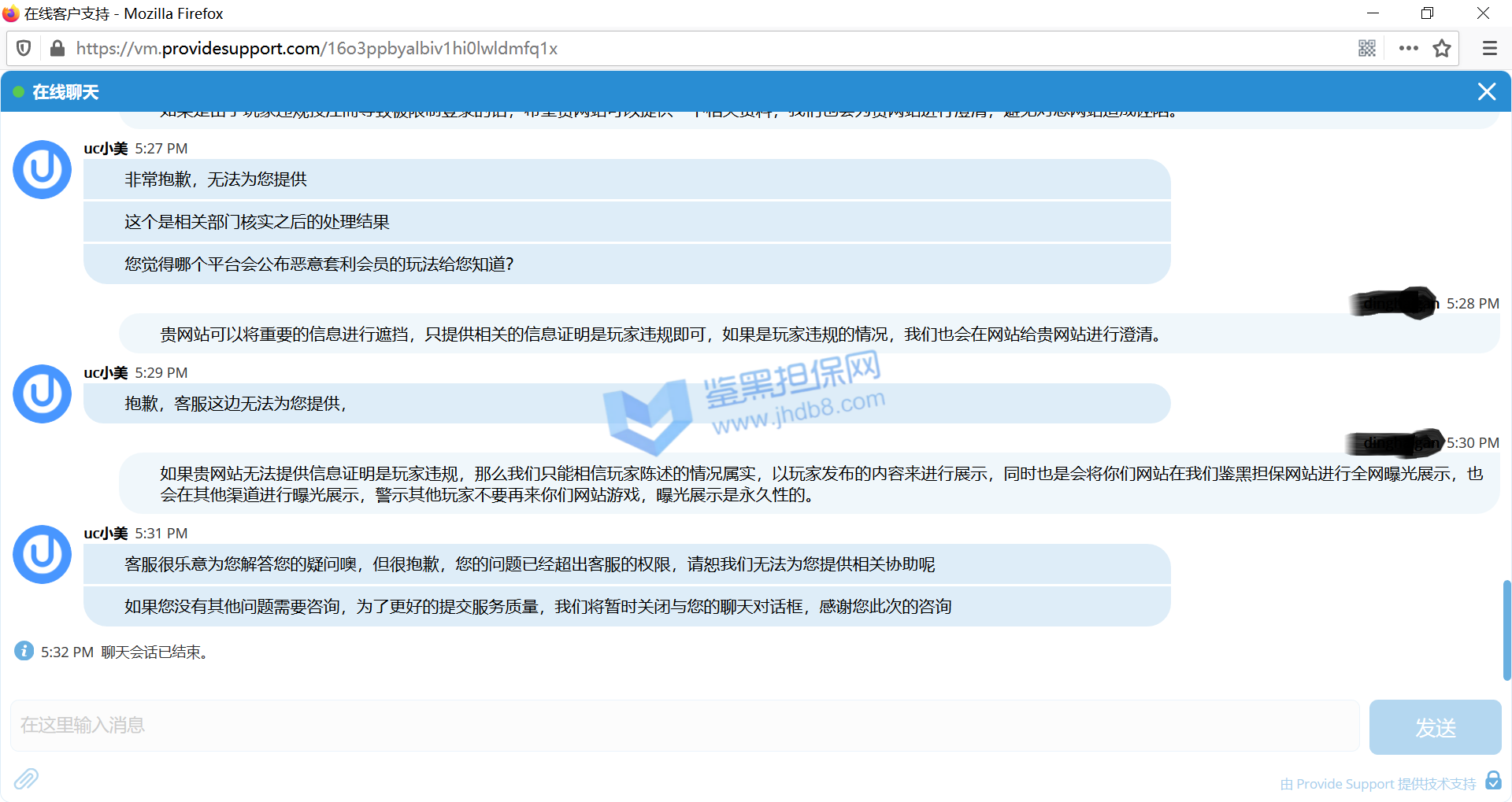
Task: Click the uc小美 avatar at 5:27 PM
Action: (43, 170)
